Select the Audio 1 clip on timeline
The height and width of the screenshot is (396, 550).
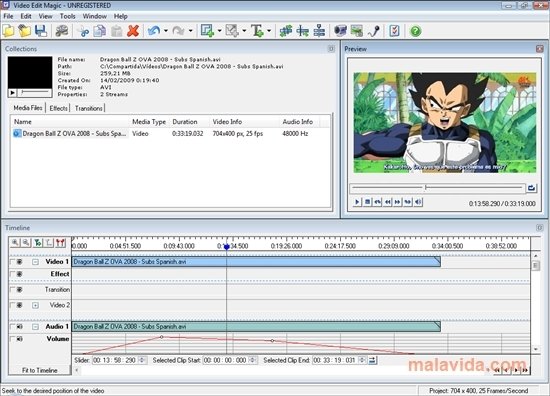click(256, 327)
